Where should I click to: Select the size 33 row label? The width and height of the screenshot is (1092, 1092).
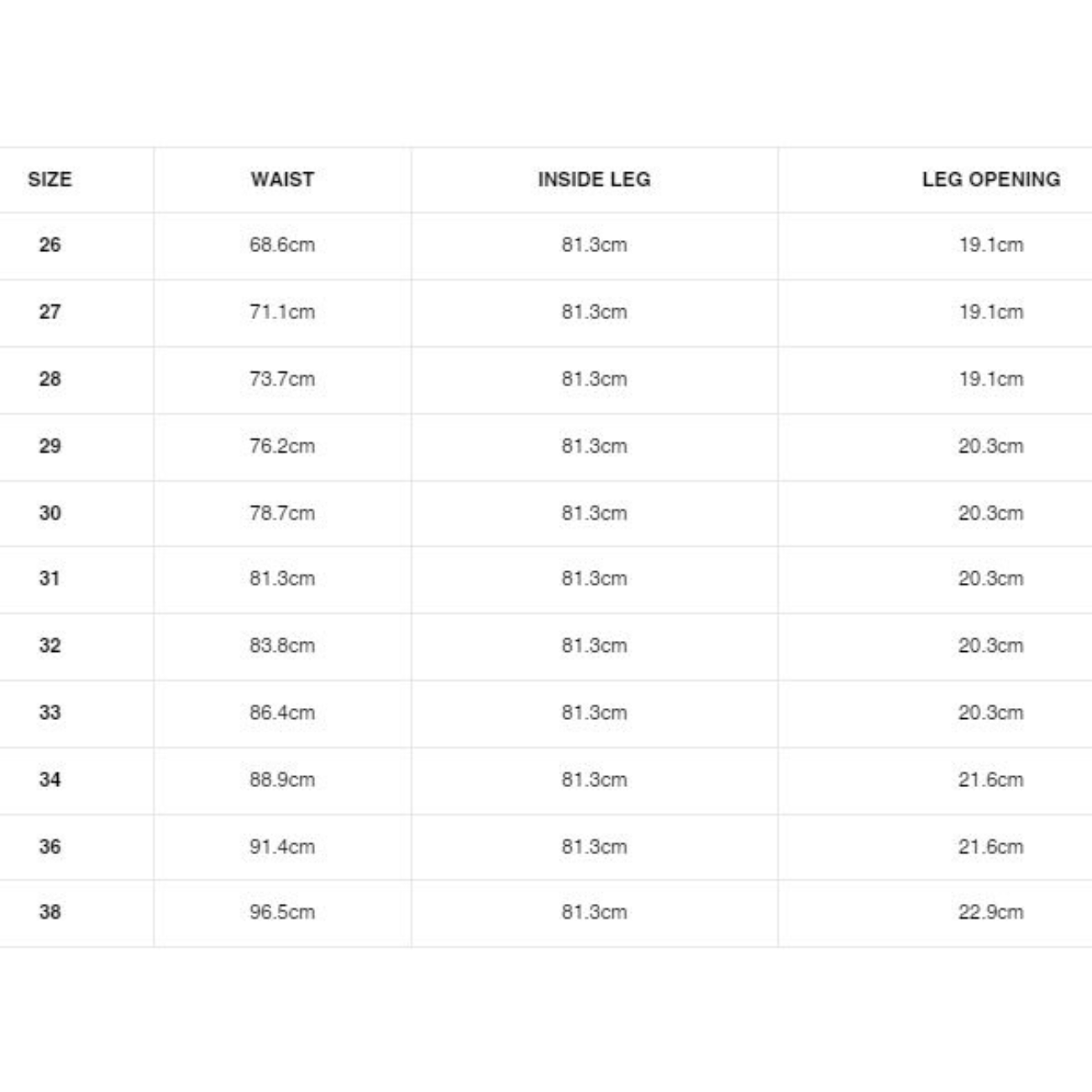50,713
